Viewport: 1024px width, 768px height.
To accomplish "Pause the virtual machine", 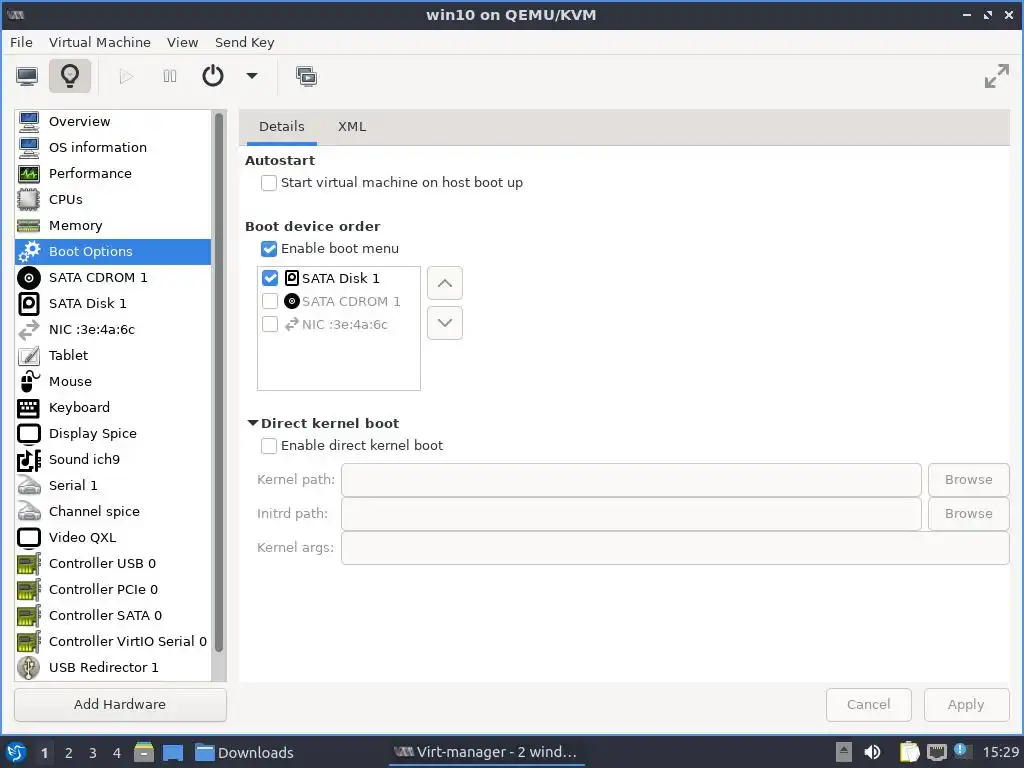I will [170, 76].
